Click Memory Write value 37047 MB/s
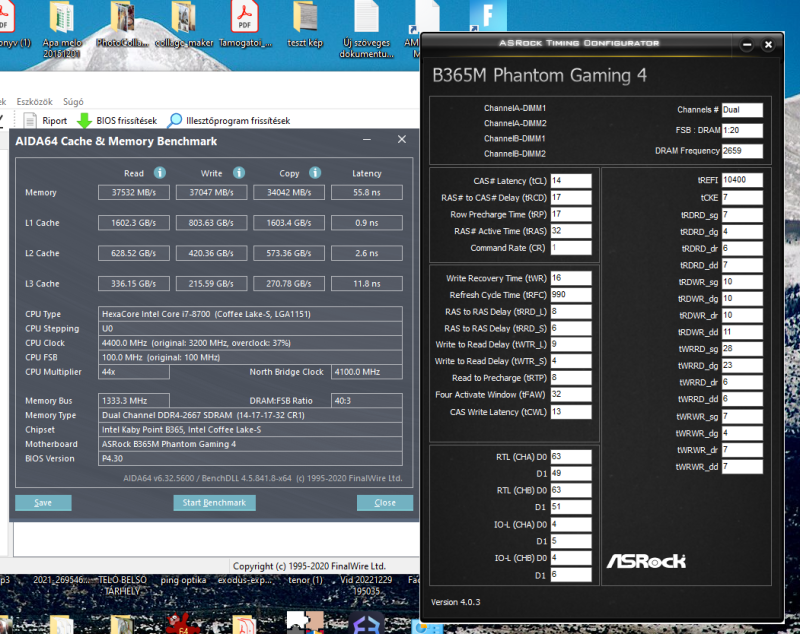Viewport: 800px width, 634px height. [x=211, y=192]
